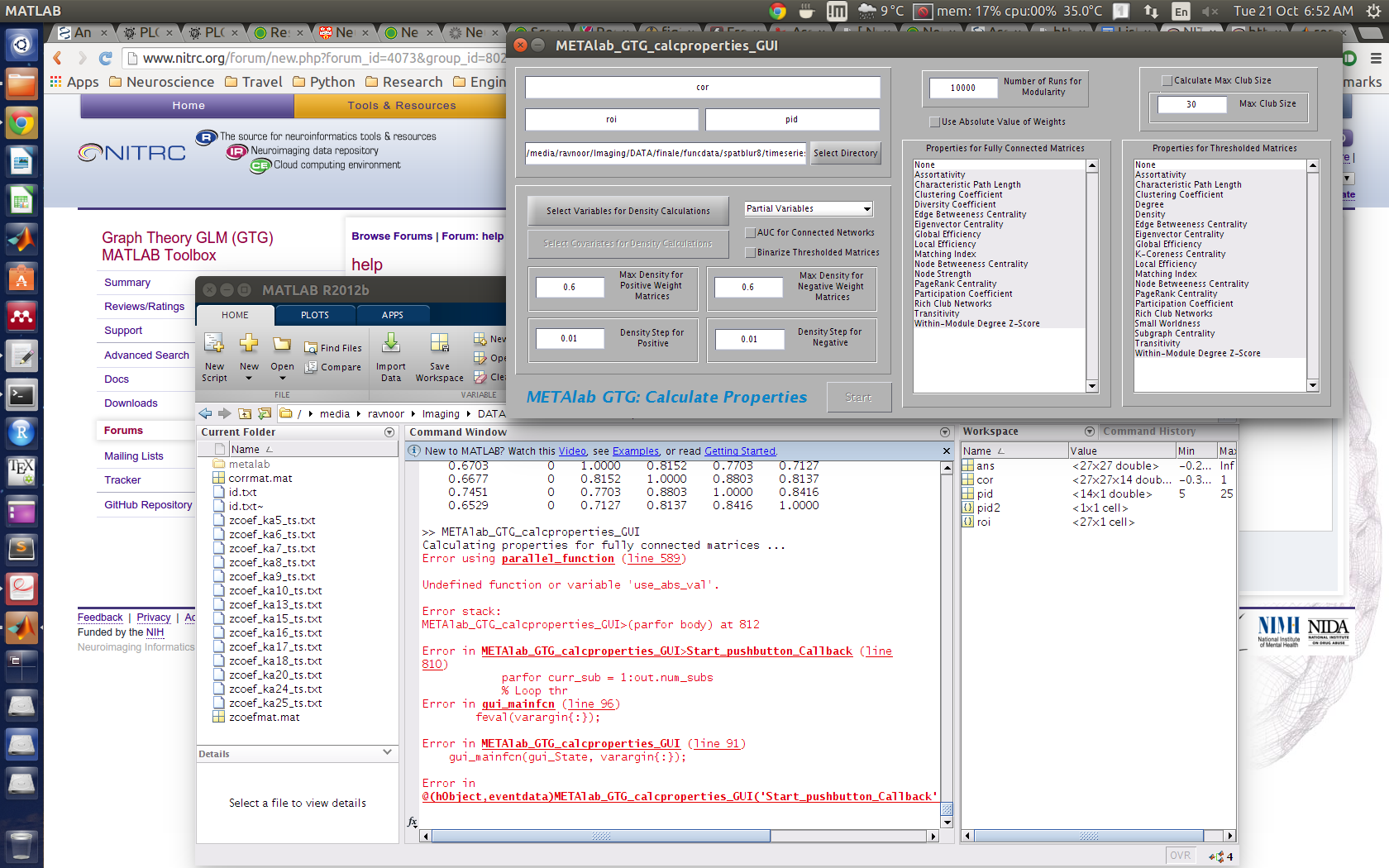Enable Calculate Max Club Size checkbox

coord(1167,81)
